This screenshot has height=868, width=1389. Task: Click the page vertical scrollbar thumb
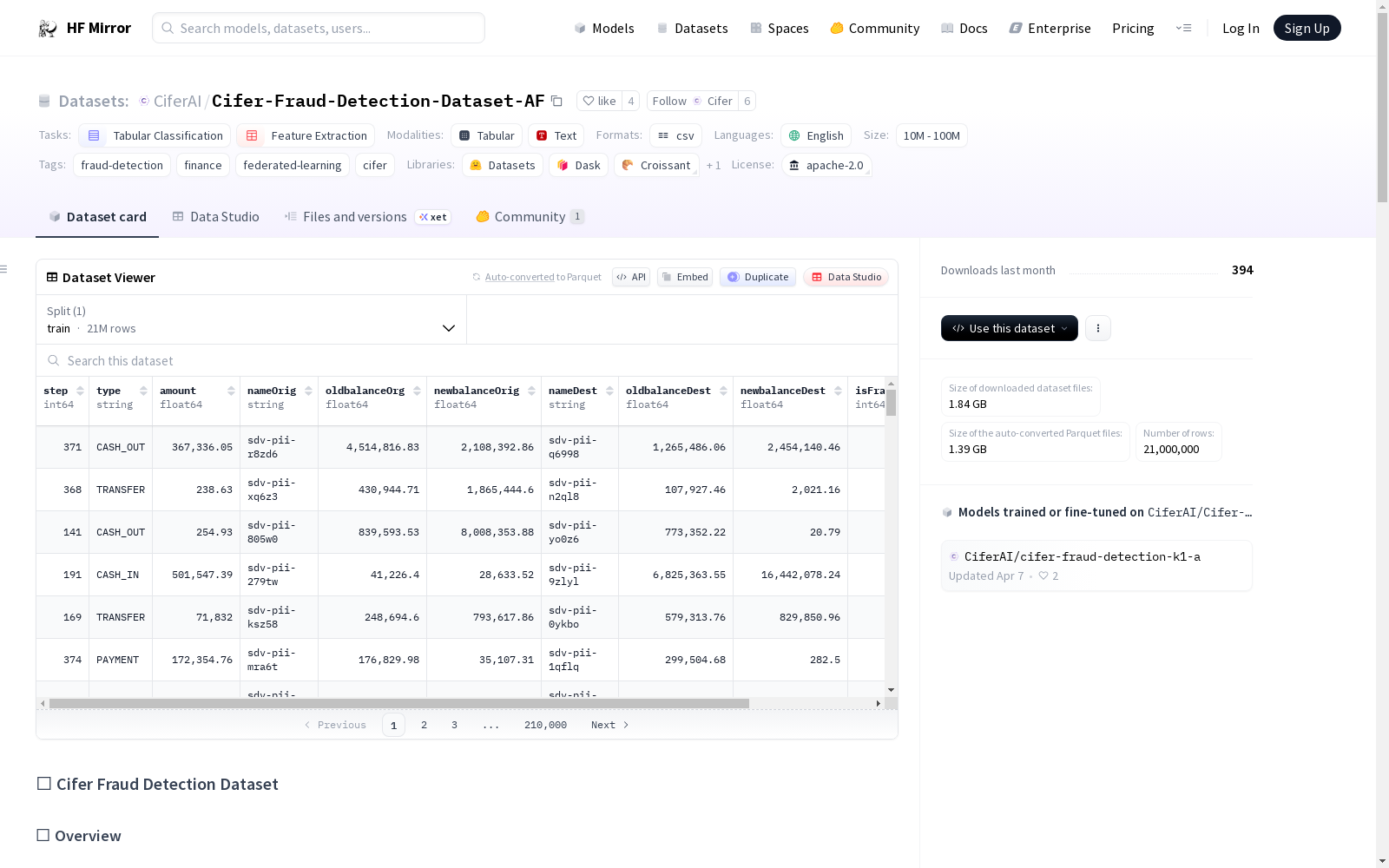[1382, 108]
